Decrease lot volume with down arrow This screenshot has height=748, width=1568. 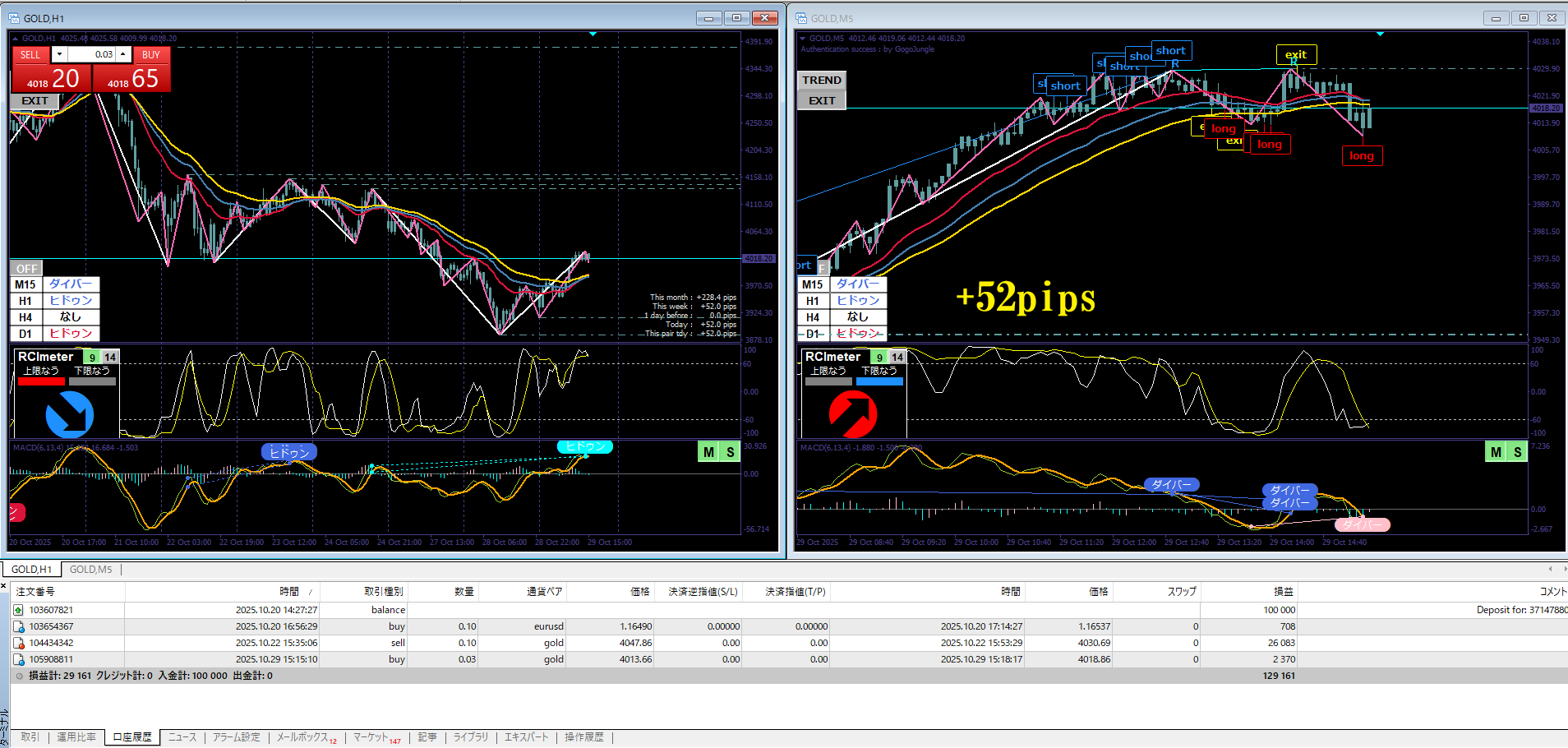(x=59, y=54)
